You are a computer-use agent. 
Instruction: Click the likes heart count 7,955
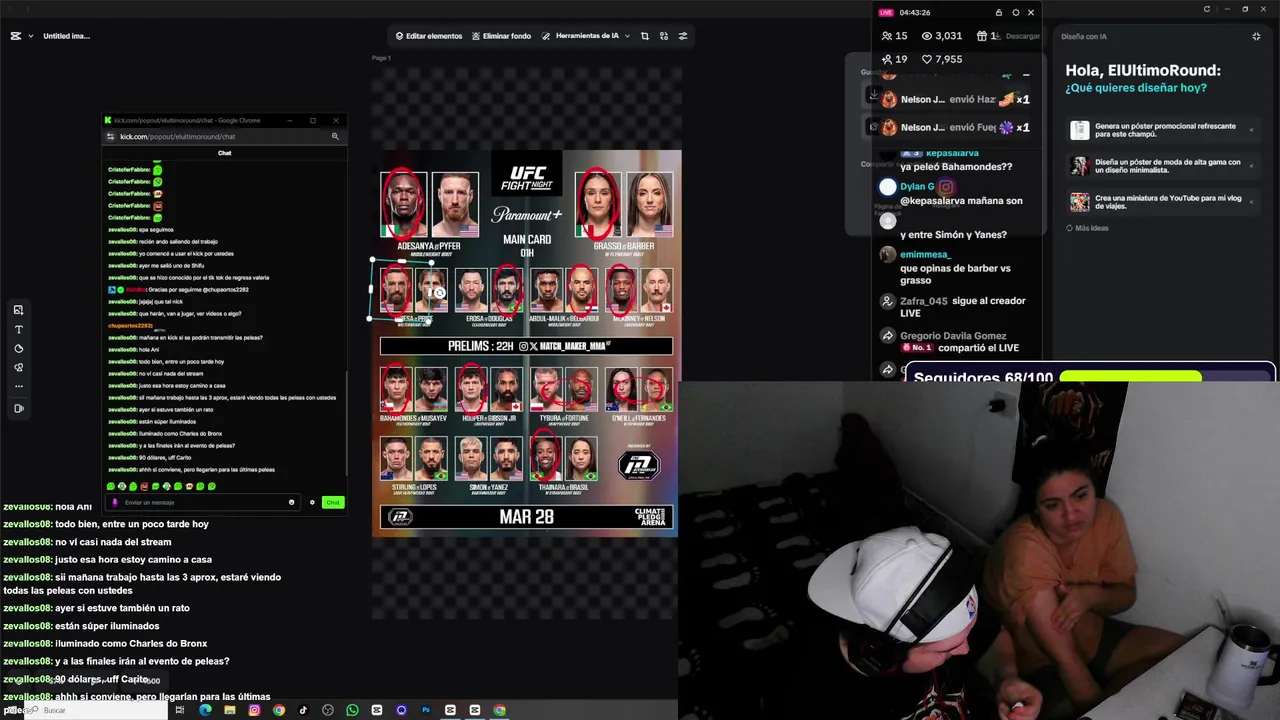[x=944, y=59]
